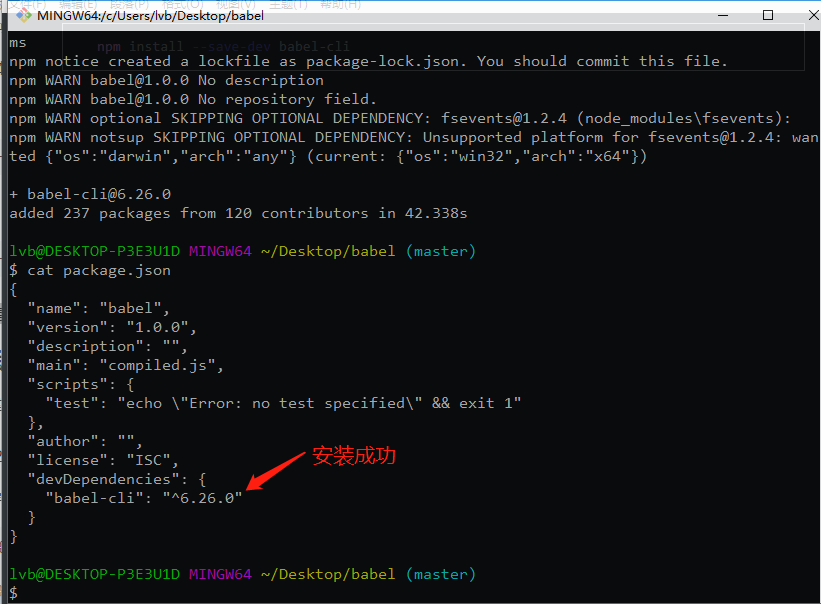The height and width of the screenshot is (604, 821).
Task: Click '(master)' branch in the last prompt
Action: [x=441, y=574]
